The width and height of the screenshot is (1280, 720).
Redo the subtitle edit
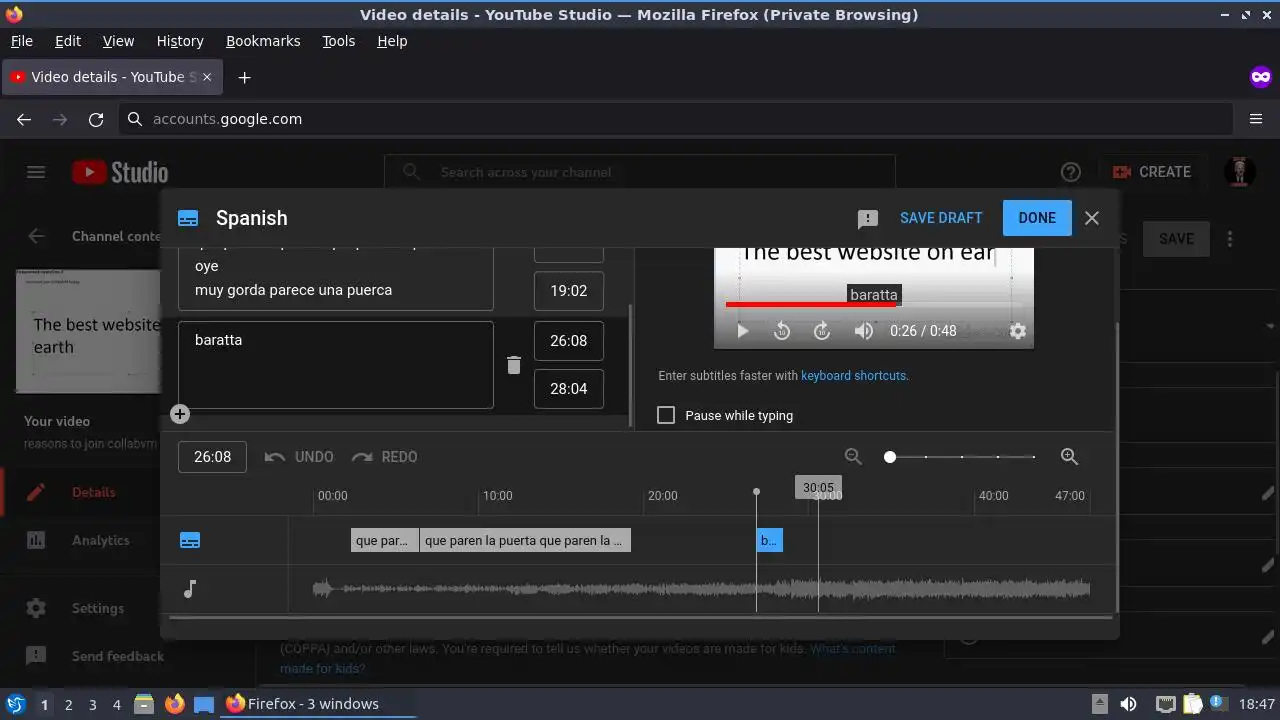(x=385, y=457)
